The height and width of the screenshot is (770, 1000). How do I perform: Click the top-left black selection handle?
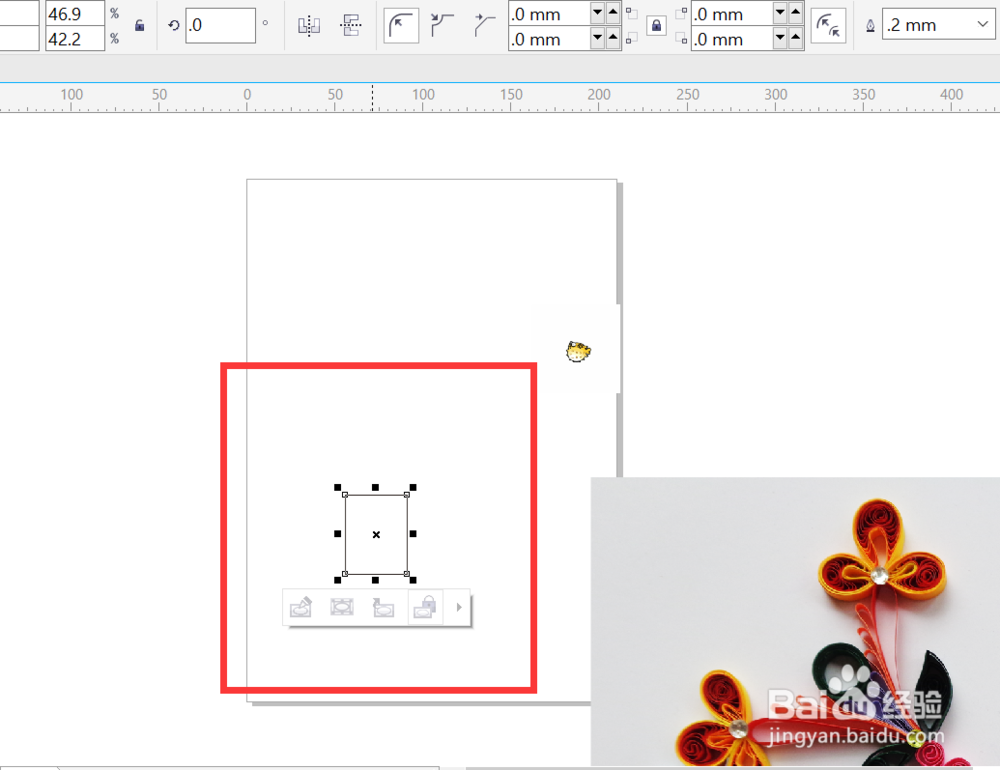337,487
